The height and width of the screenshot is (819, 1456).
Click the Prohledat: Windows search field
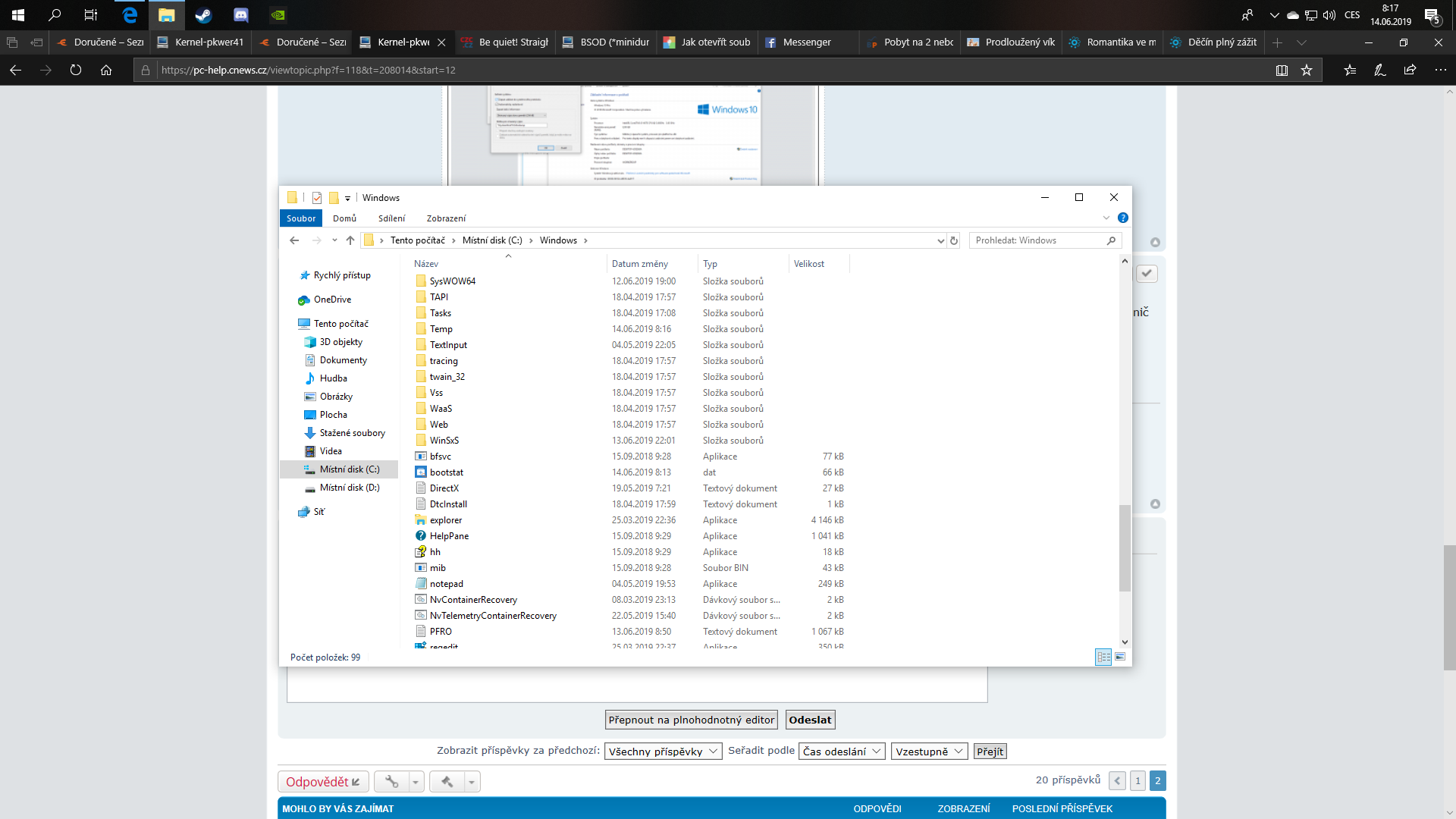click(x=1039, y=240)
